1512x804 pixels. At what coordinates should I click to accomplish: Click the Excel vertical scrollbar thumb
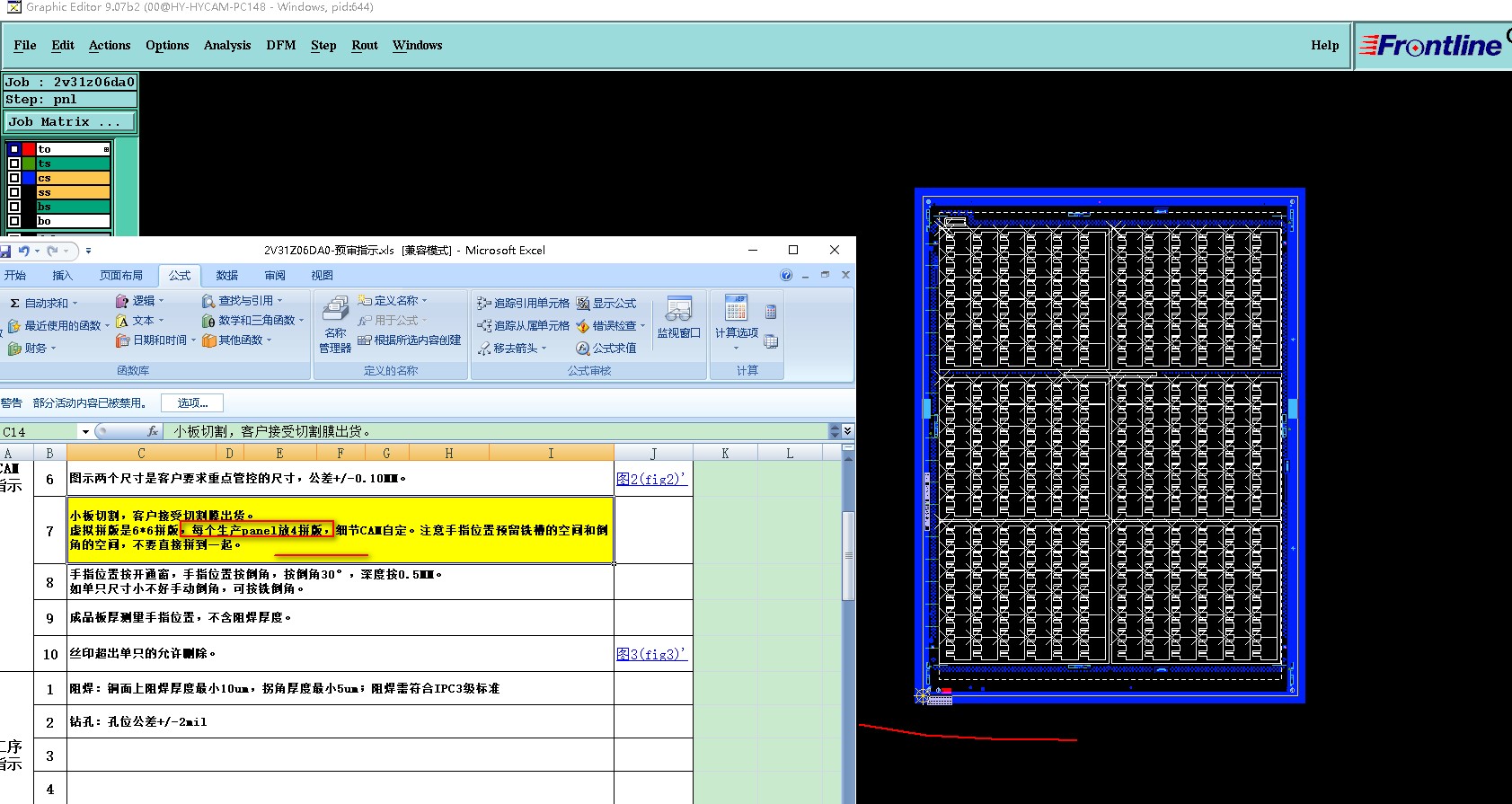pyautogui.click(x=847, y=556)
